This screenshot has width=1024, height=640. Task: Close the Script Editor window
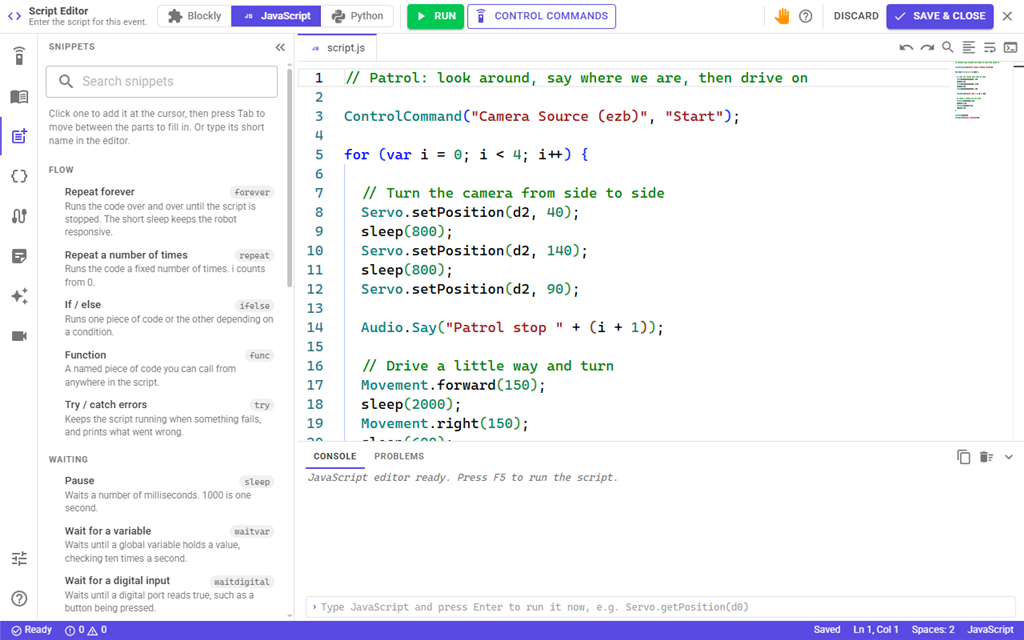(1008, 16)
